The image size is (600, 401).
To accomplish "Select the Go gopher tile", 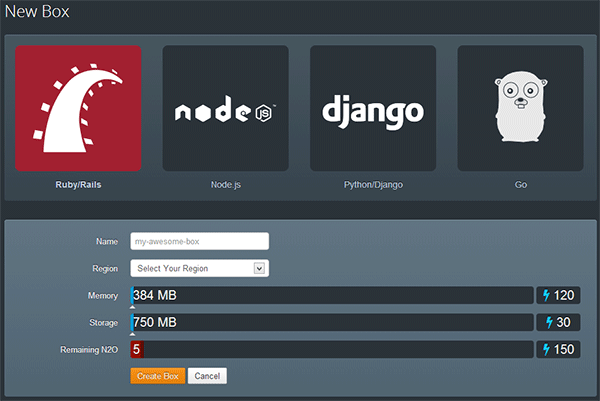I will coord(520,108).
